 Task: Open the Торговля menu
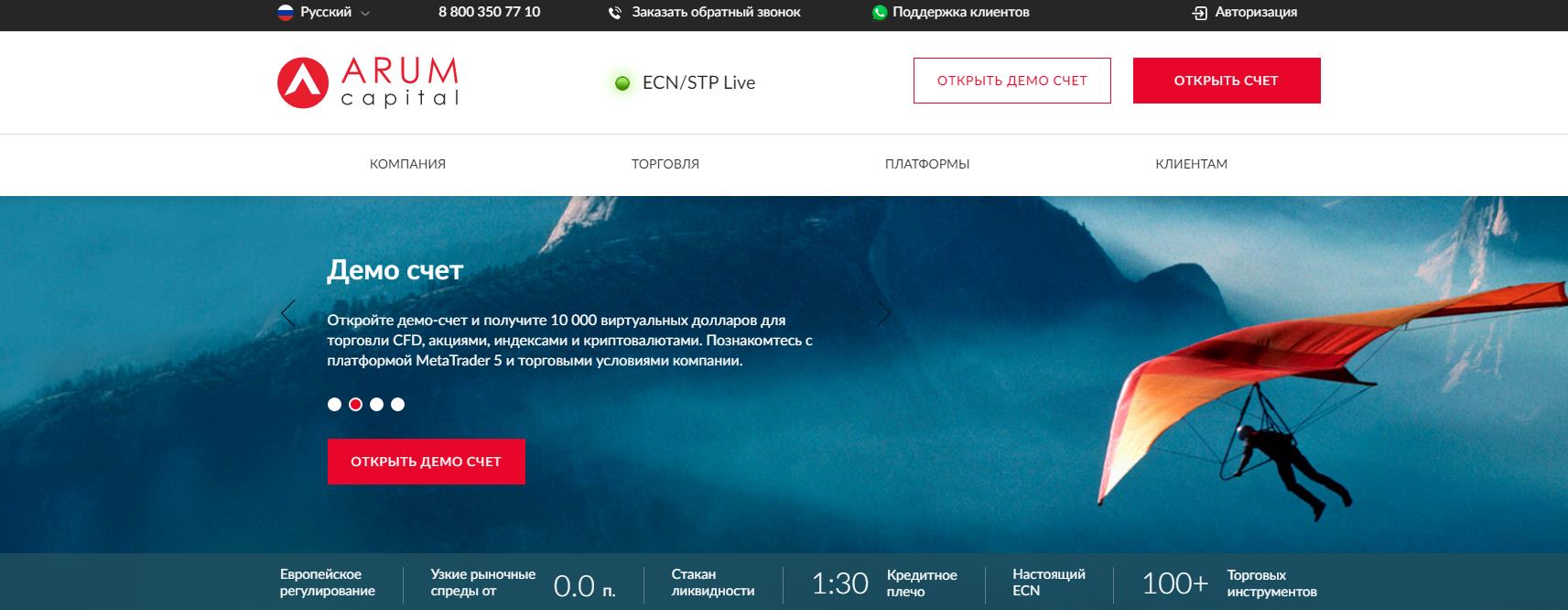[x=665, y=164]
